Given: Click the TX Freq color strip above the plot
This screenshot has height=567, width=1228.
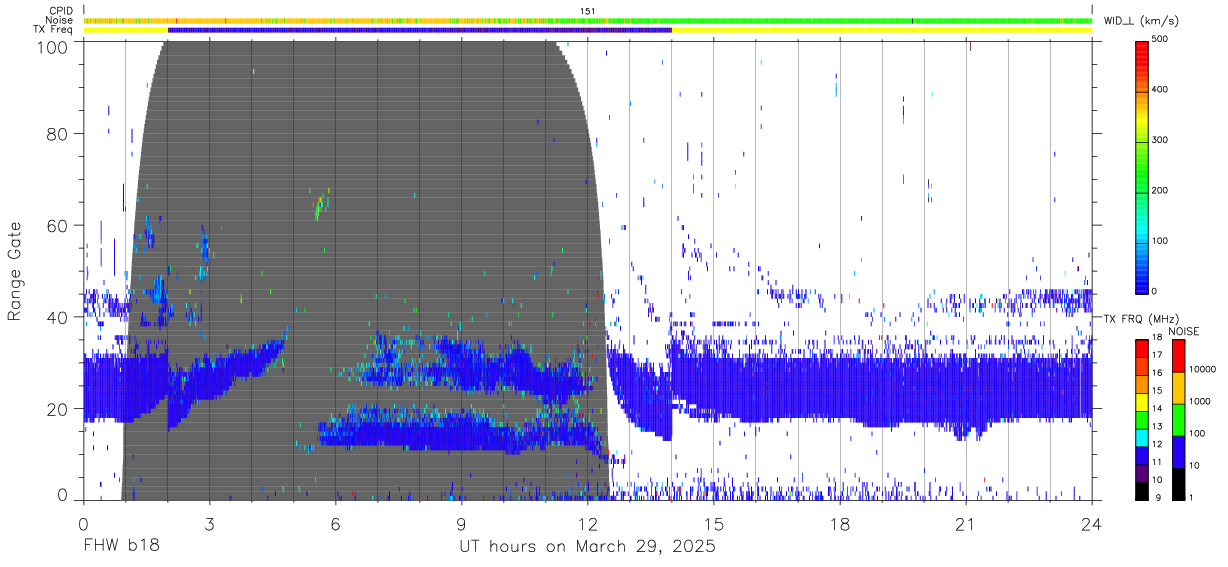Looking at the screenshot, I should (587, 30).
